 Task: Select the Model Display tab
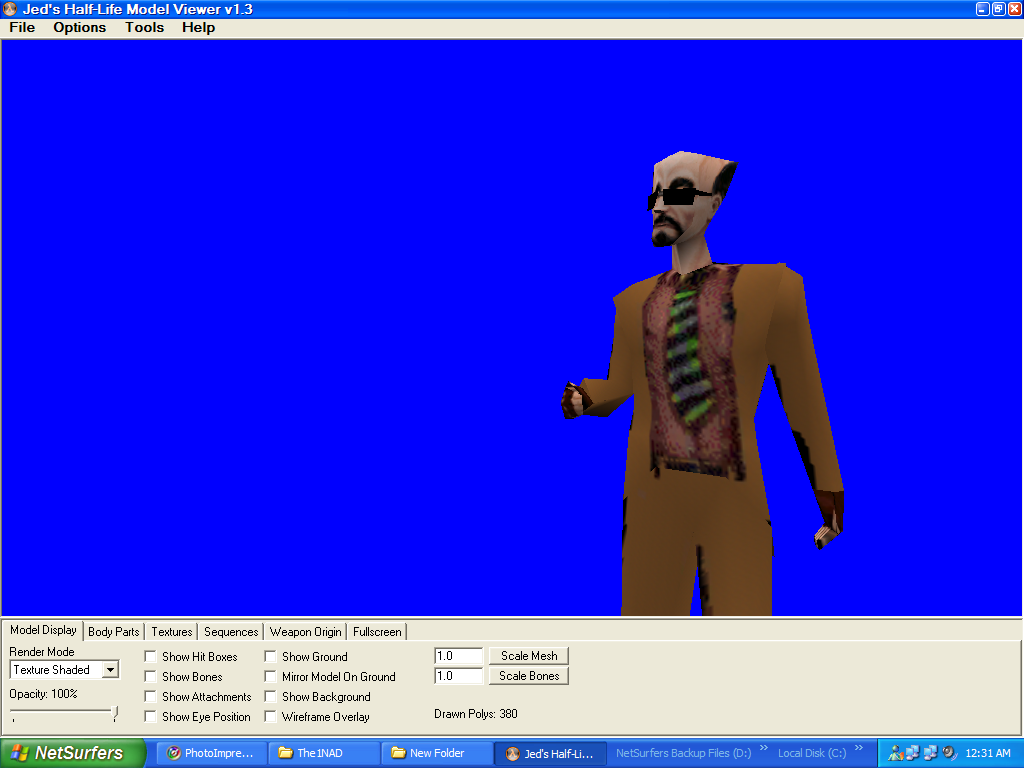(x=43, y=630)
